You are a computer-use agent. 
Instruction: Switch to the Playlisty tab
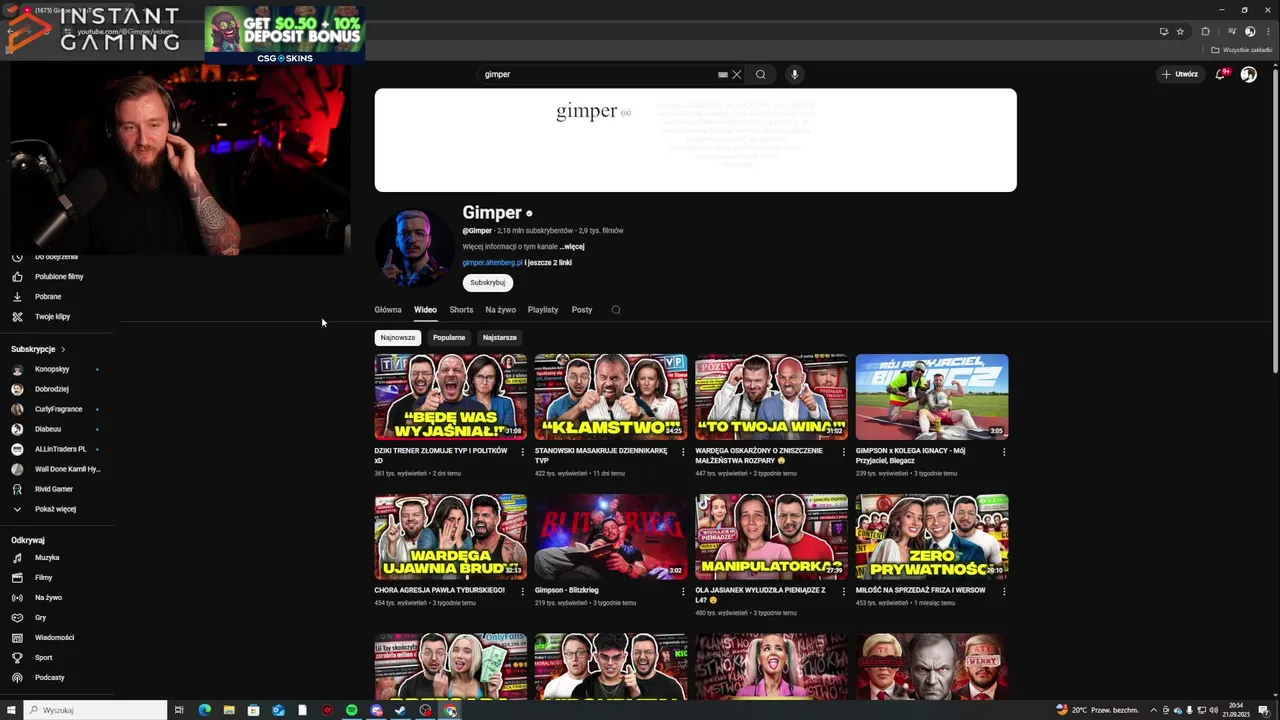tap(543, 310)
